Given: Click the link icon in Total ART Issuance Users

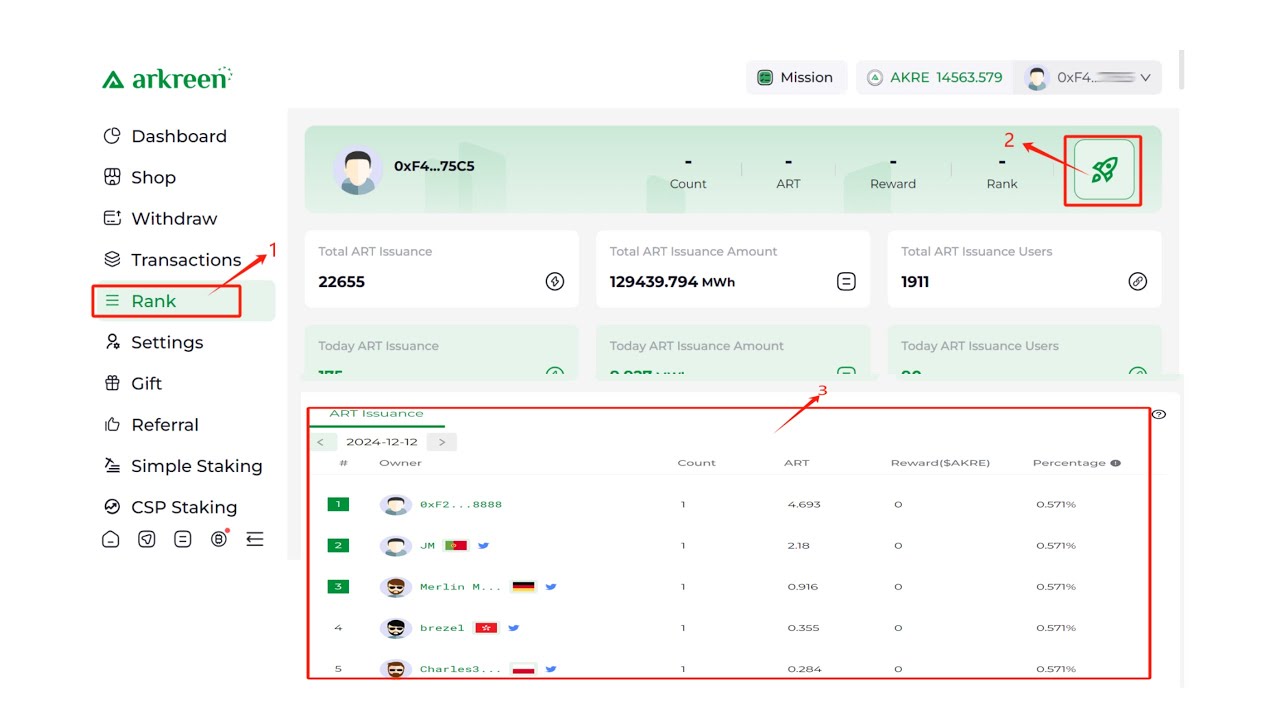Looking at the screenshot, I should (x=1138, y=282).
